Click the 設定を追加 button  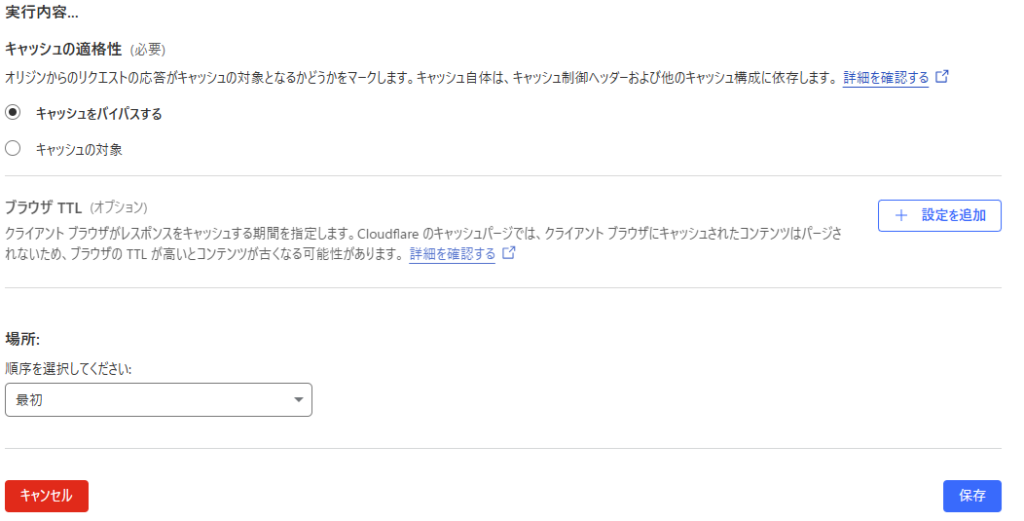[939, 215]
